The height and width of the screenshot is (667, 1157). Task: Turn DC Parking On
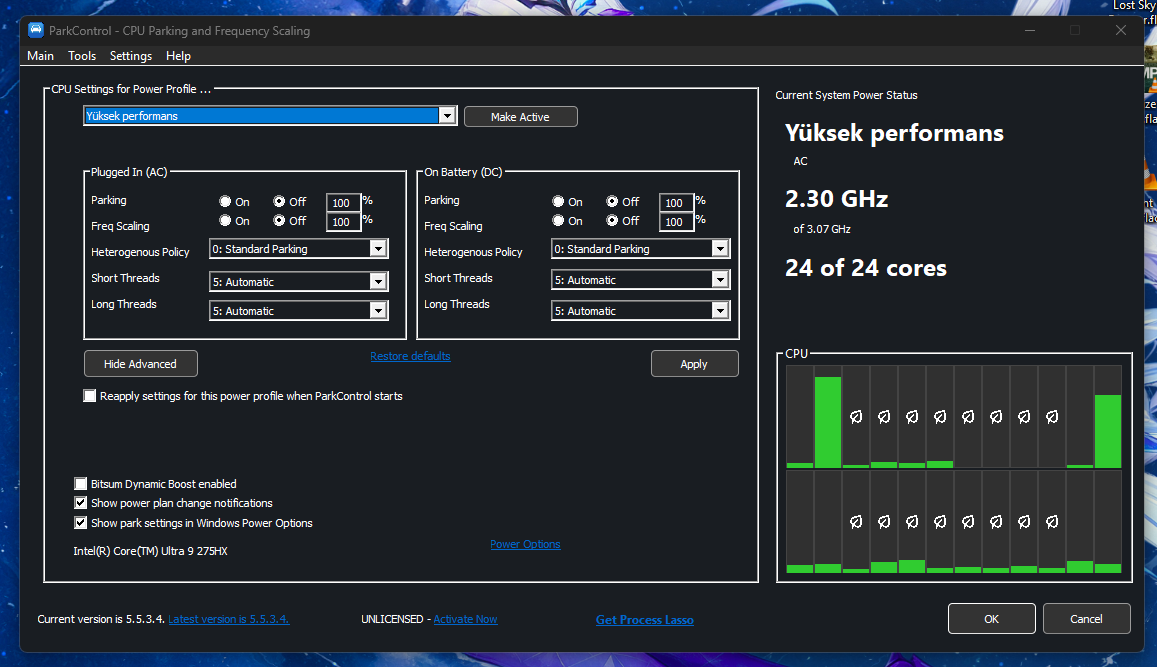(x=559, y=201)
